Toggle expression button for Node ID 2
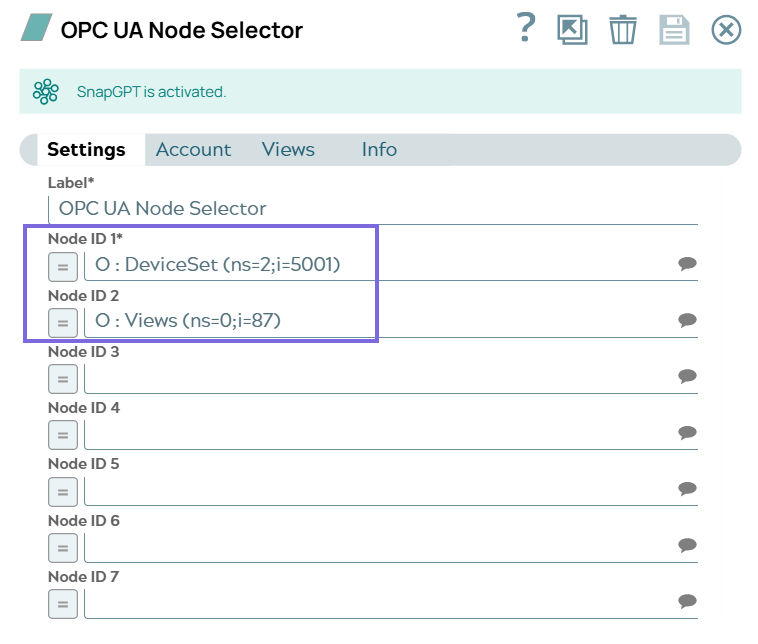 click(x=63, y=323)
